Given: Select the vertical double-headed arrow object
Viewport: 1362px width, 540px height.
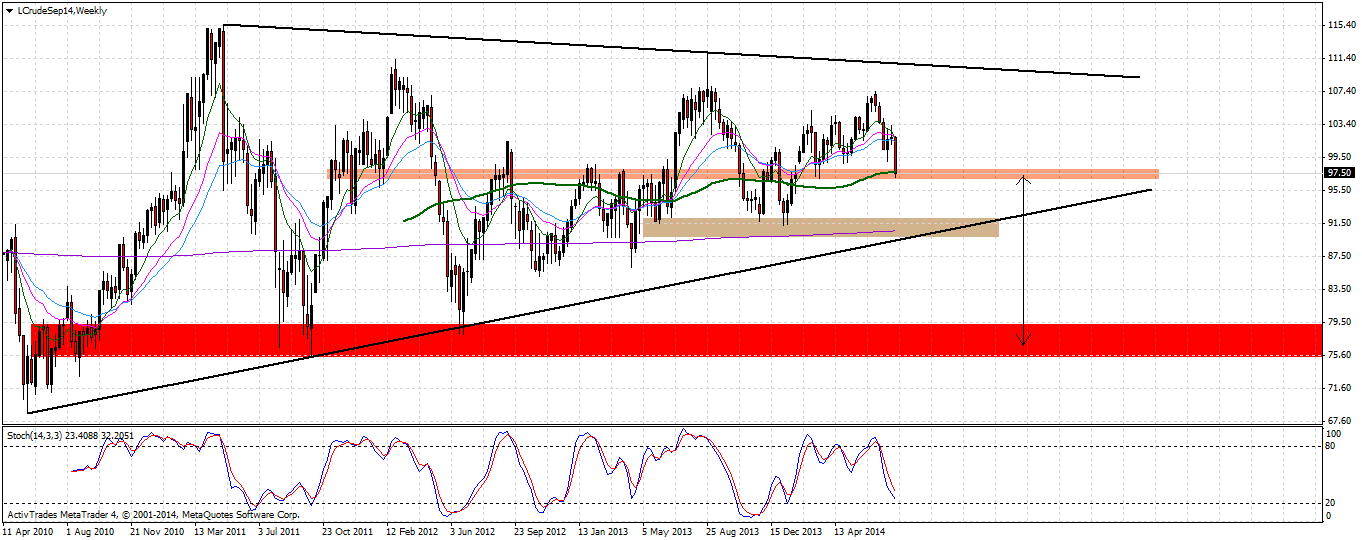Looking at the screenshot, I should 1022,260.
